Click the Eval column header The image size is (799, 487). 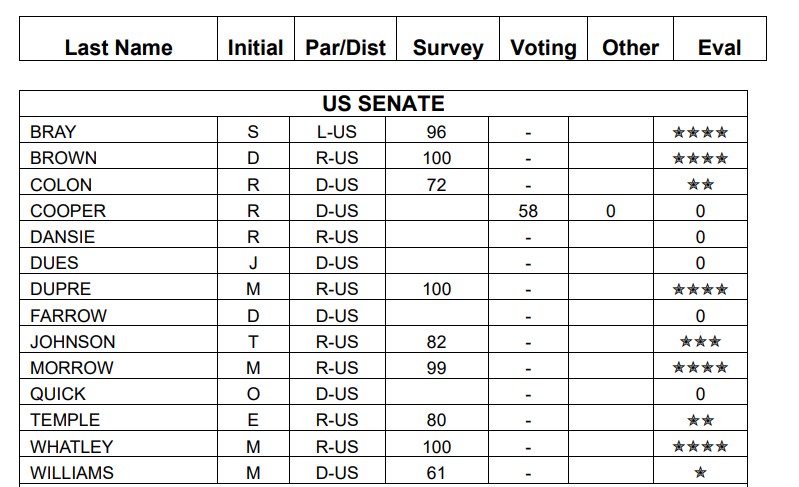click(719, 47)
